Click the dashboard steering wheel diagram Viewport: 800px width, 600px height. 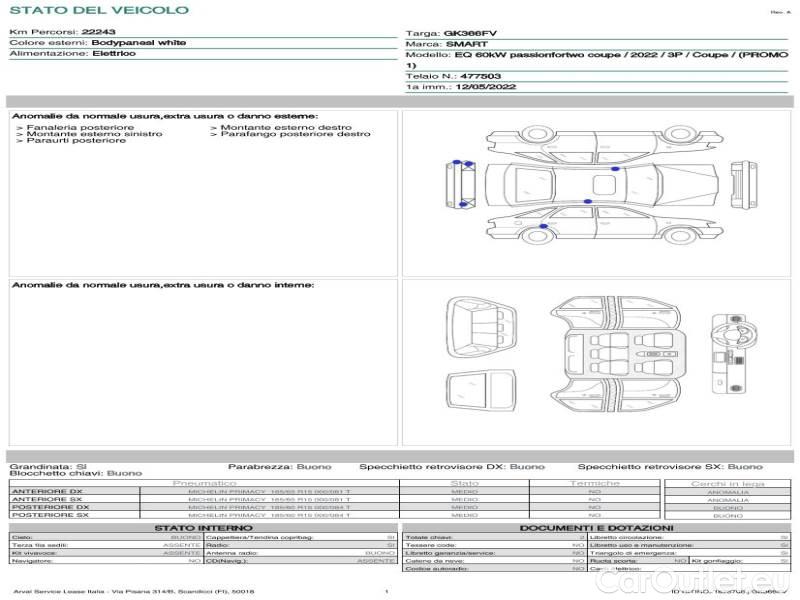(x=732, y=355)
